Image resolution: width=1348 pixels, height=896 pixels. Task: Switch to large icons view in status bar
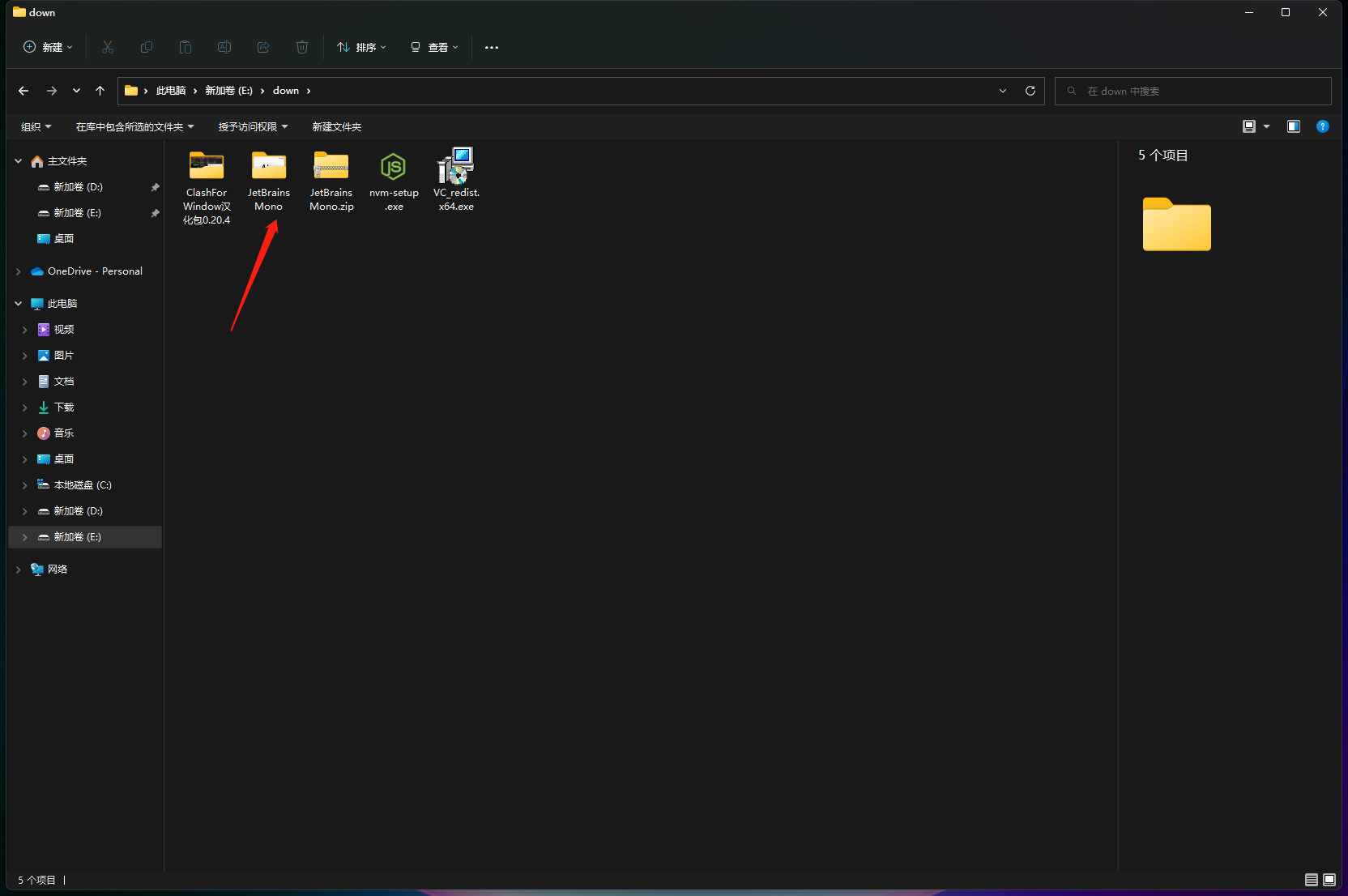pos(1329,880)
